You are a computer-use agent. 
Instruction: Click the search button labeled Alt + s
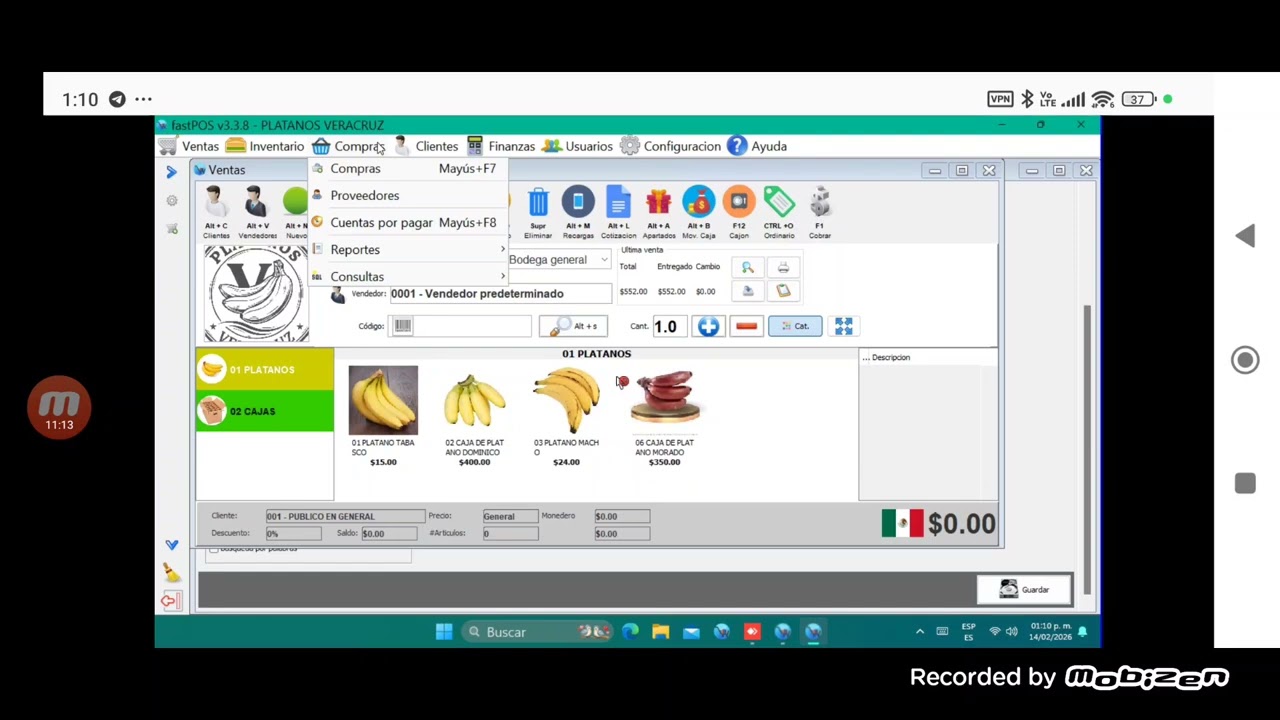point(573,326)
